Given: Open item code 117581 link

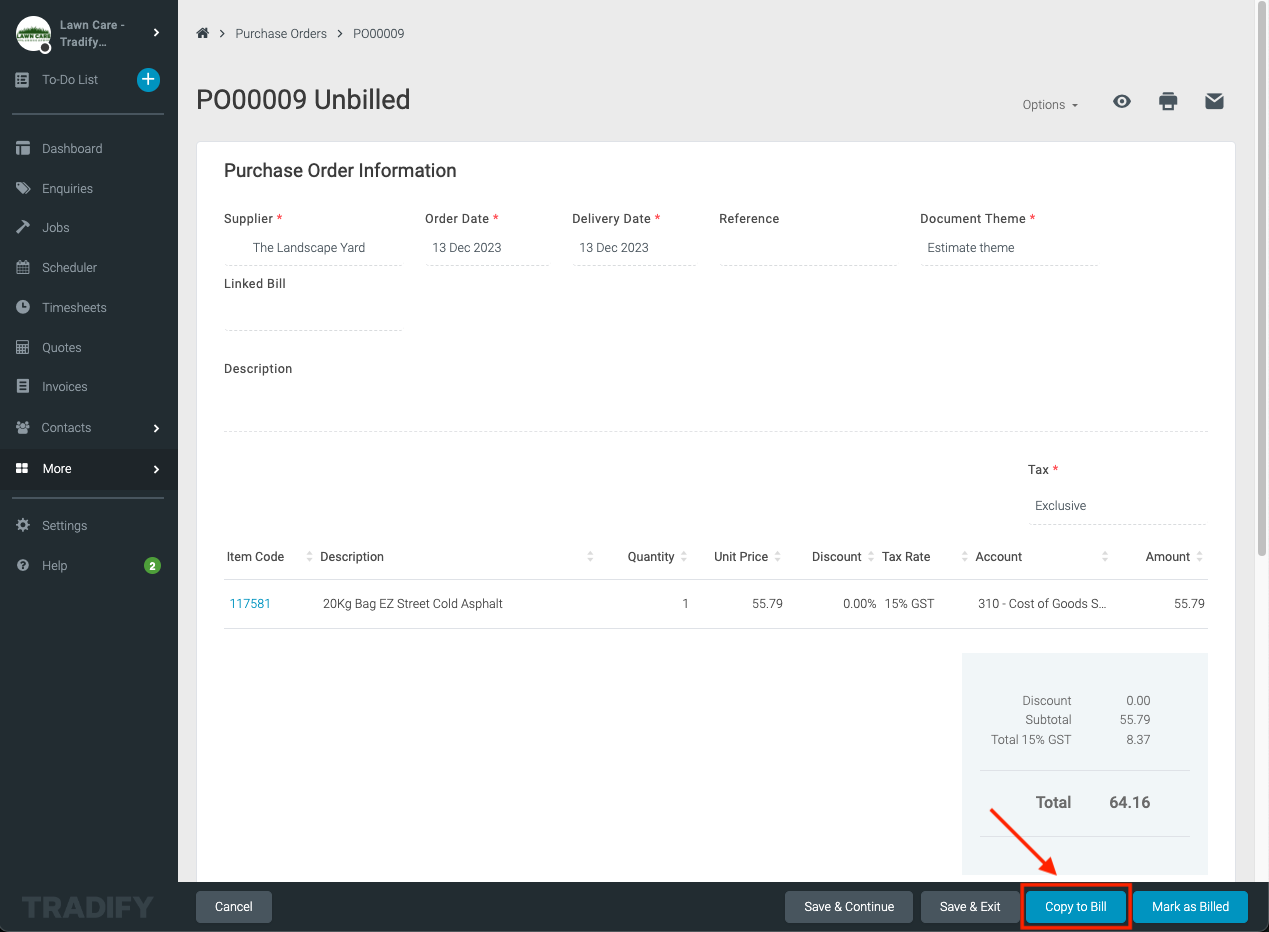Looking at the screenshot, I should [250, 604].
